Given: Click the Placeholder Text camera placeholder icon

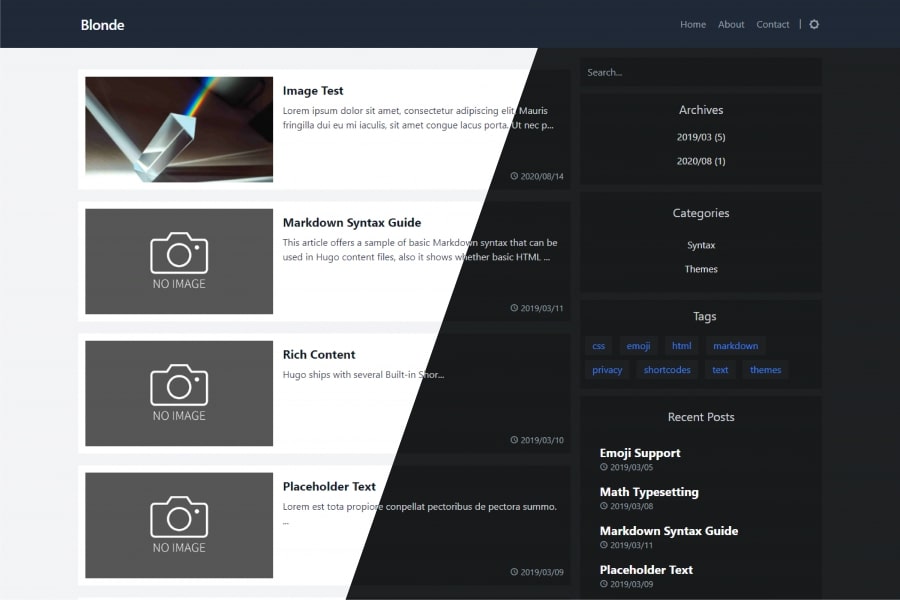Looking at the screenshot, I should 179,517.
